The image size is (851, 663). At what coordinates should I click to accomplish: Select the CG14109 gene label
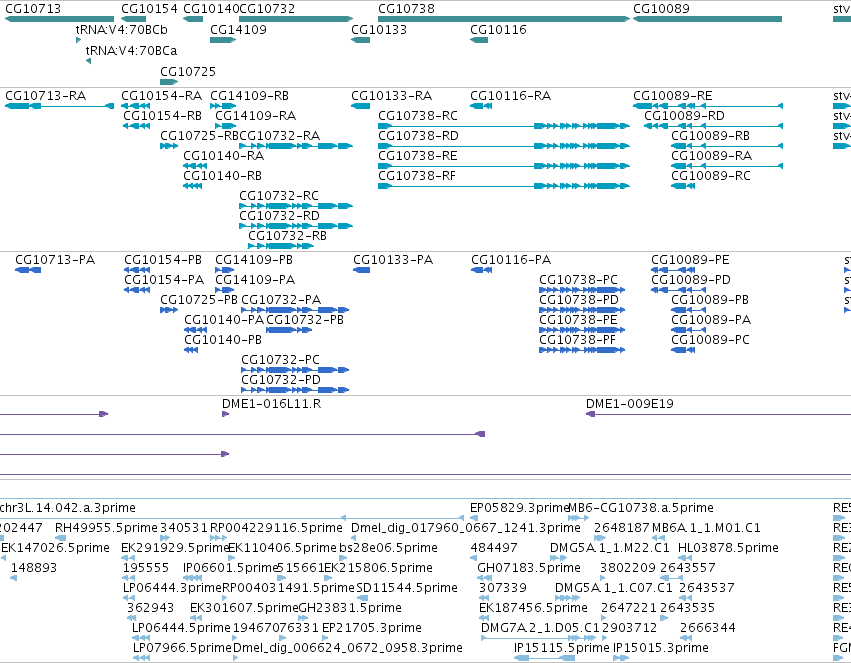(238, 29)
